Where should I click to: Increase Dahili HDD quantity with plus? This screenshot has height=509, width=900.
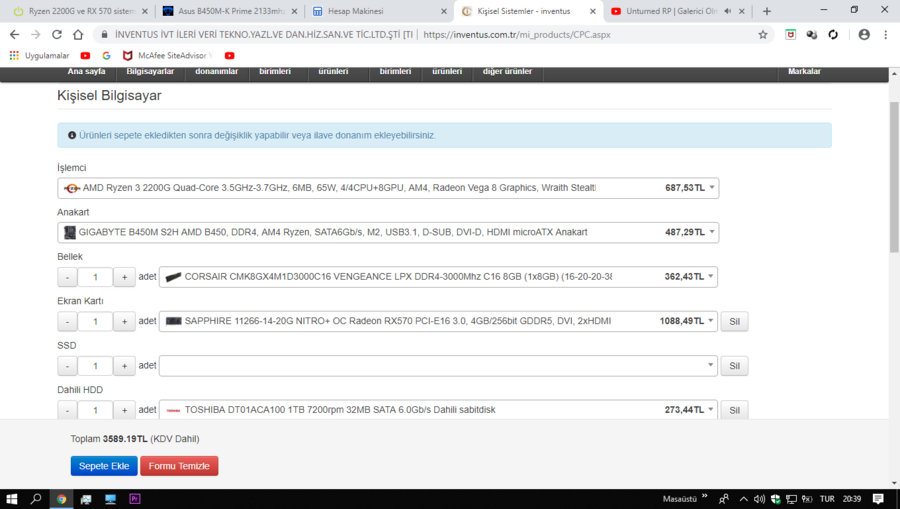pyautogui.click(x=124, y=410)
